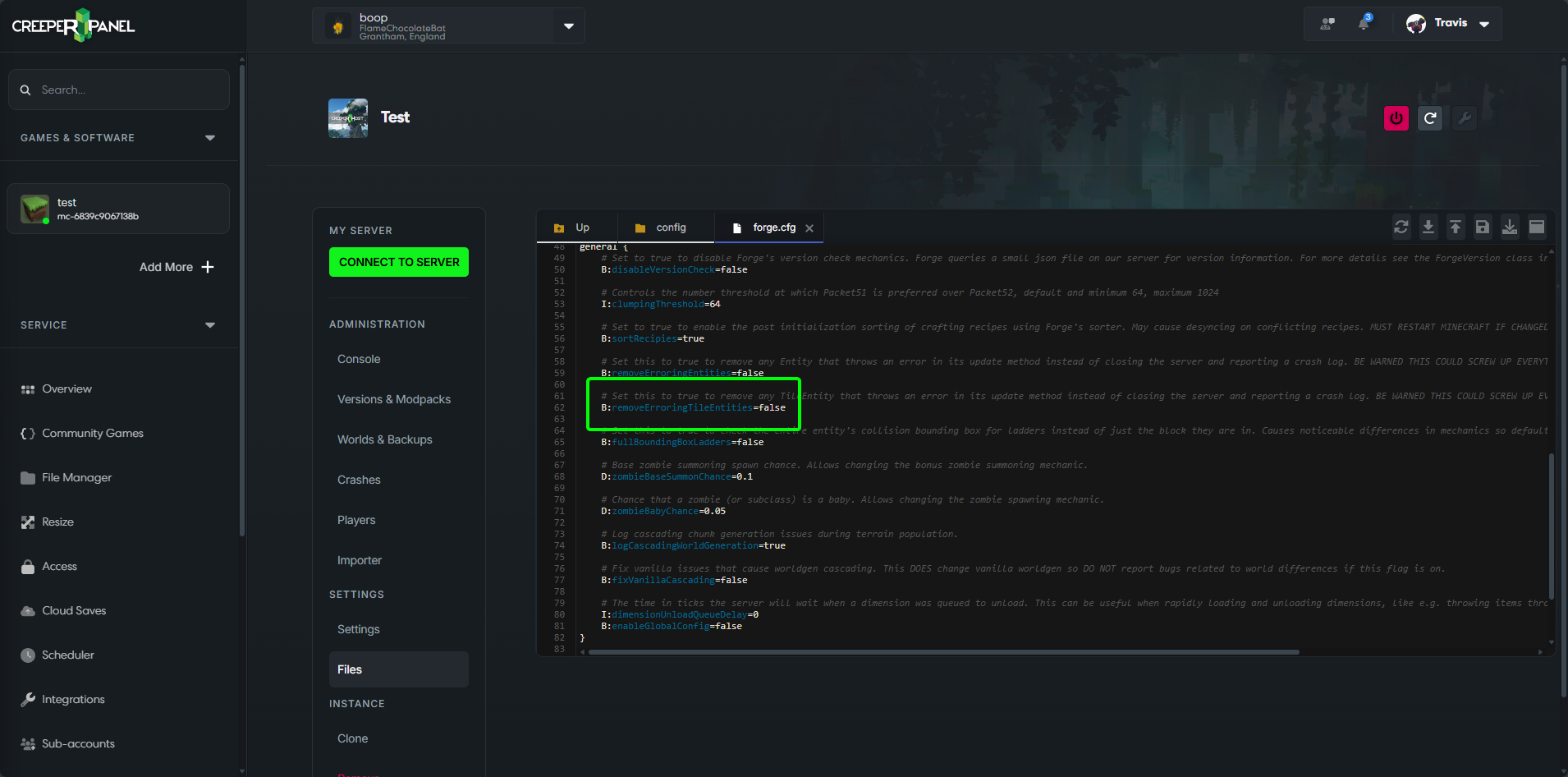Click the disableVersionCheck=false line

[x=674, y=269]
